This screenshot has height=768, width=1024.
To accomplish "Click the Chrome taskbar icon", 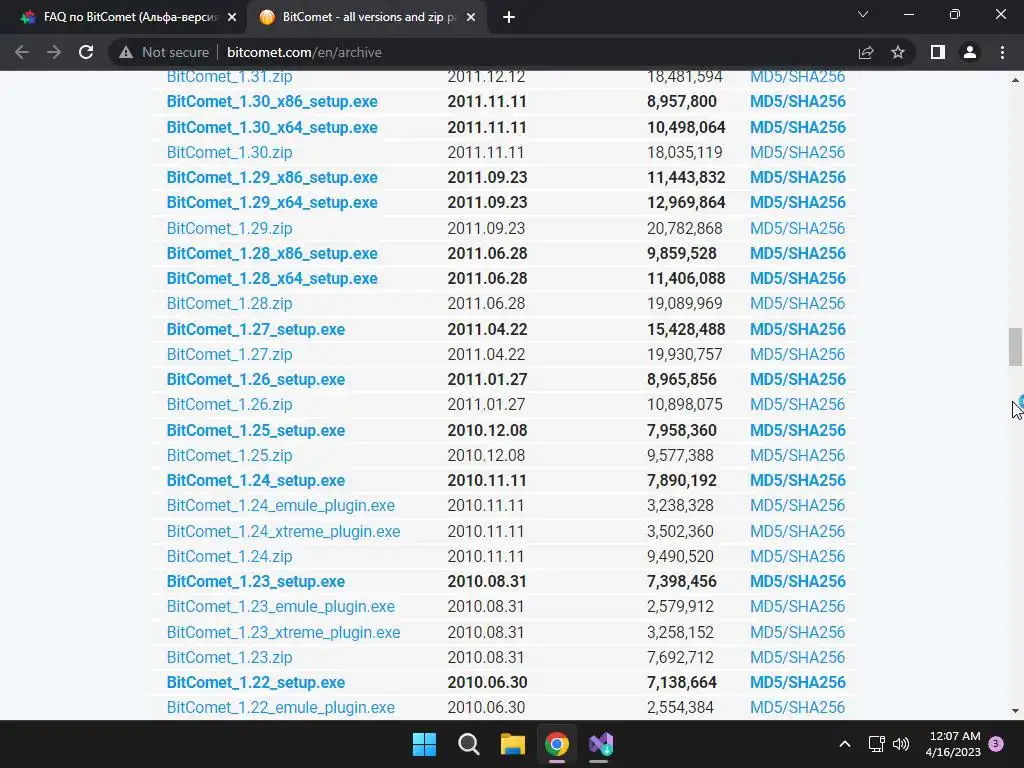I will (557, 744).
